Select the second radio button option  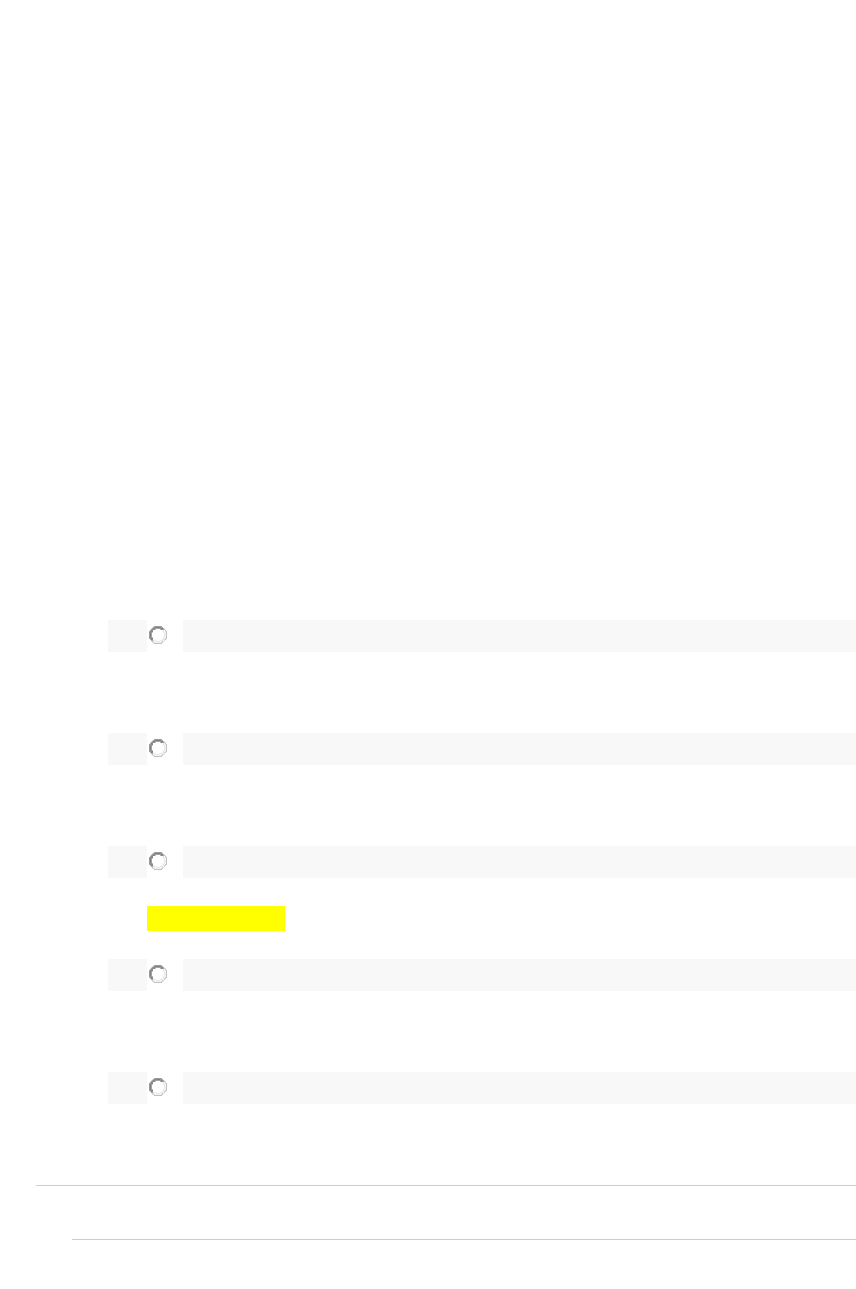click(x=158, y=748)
